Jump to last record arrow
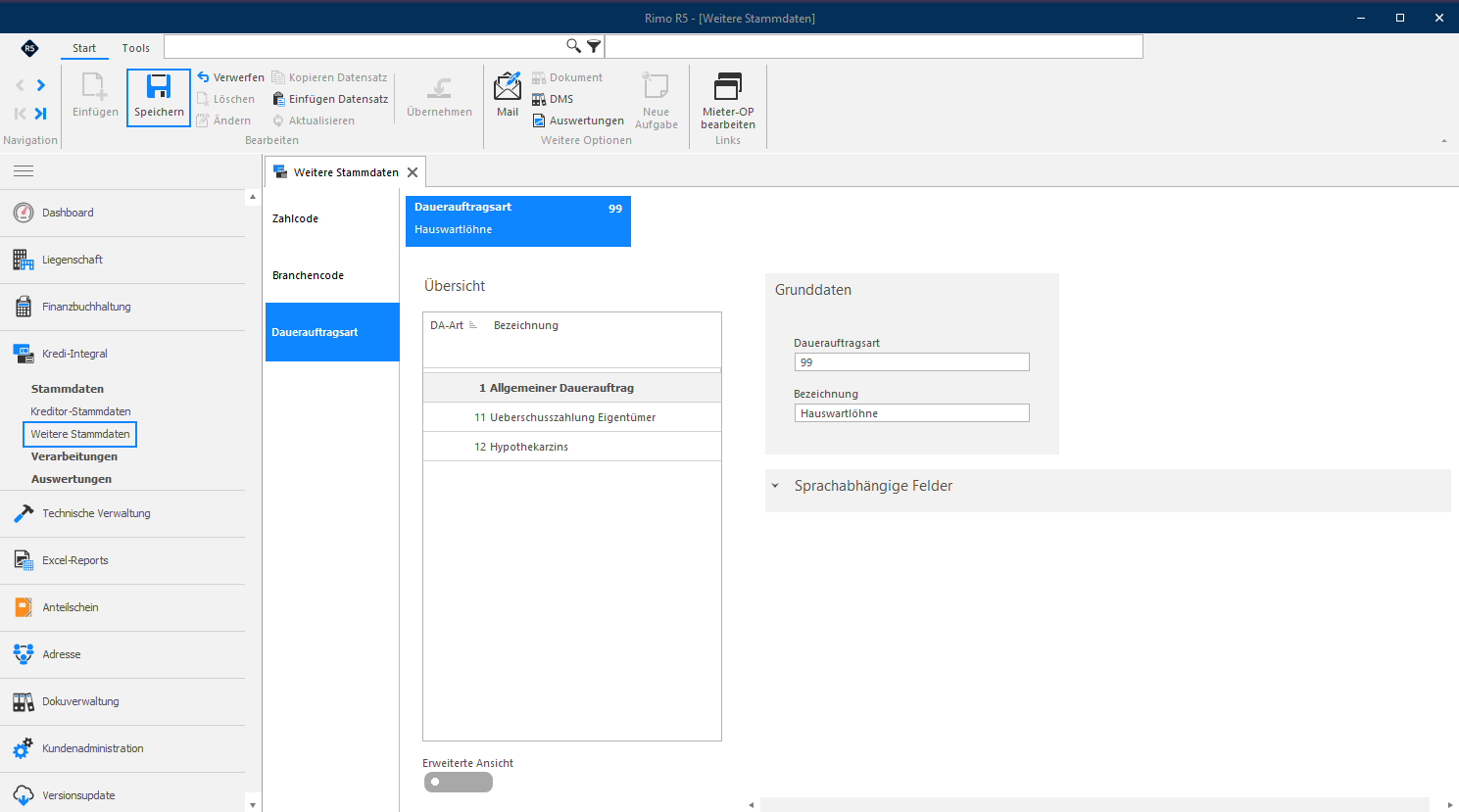 (x=41, y=114)
